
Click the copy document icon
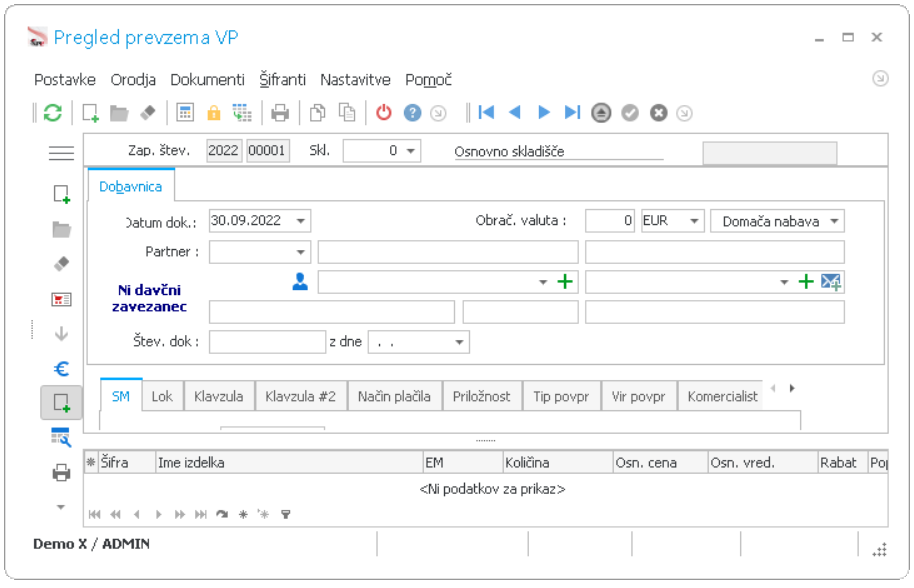(318, 112)
